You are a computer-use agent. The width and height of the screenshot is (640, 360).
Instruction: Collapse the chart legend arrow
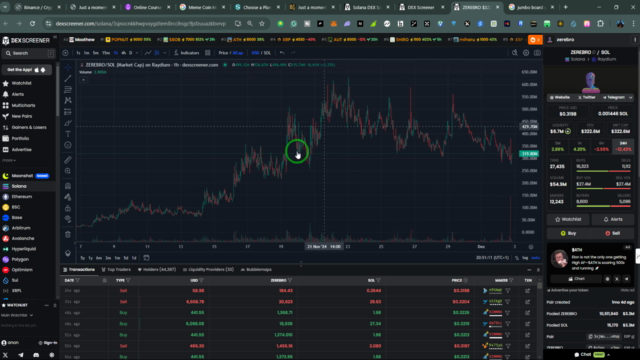[83, 80]
